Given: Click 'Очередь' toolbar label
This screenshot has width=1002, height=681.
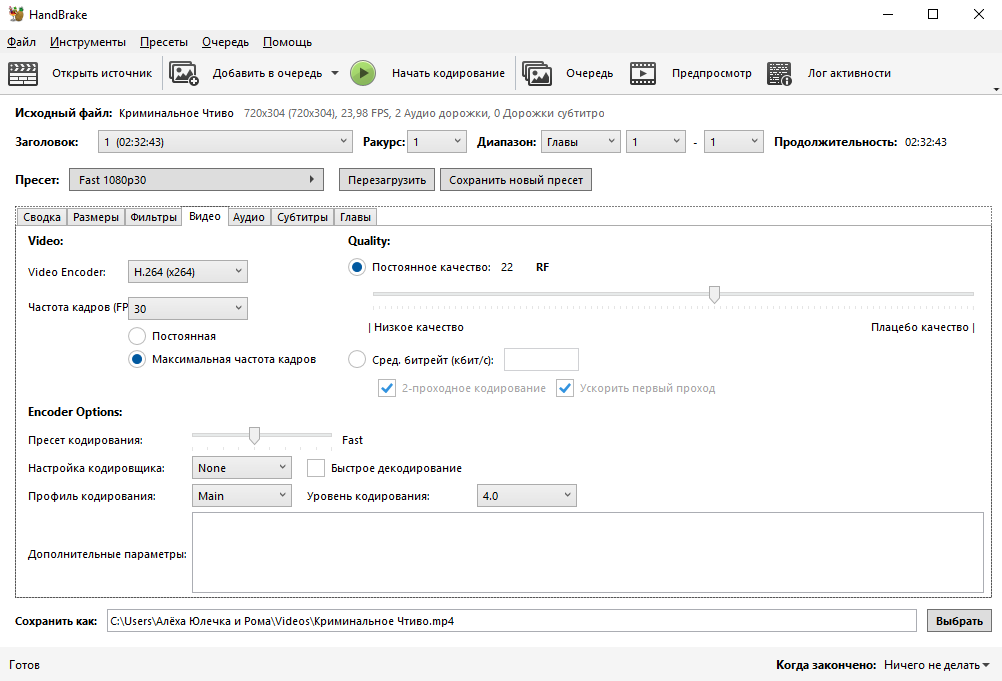Looking at the screenshot, I should click(x=589, y=73).
